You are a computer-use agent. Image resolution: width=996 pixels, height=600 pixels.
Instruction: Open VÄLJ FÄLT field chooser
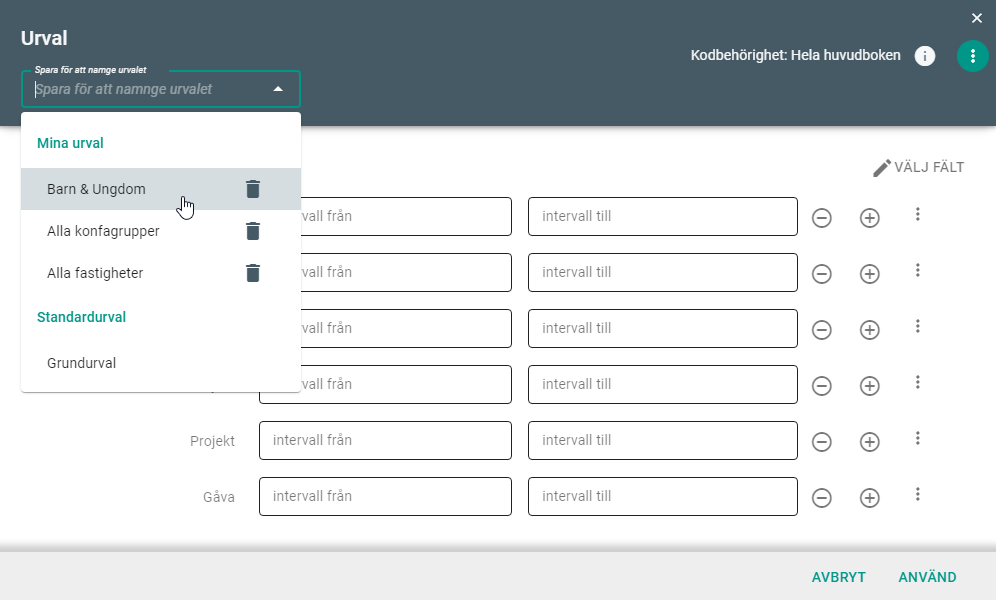point(919,168)
